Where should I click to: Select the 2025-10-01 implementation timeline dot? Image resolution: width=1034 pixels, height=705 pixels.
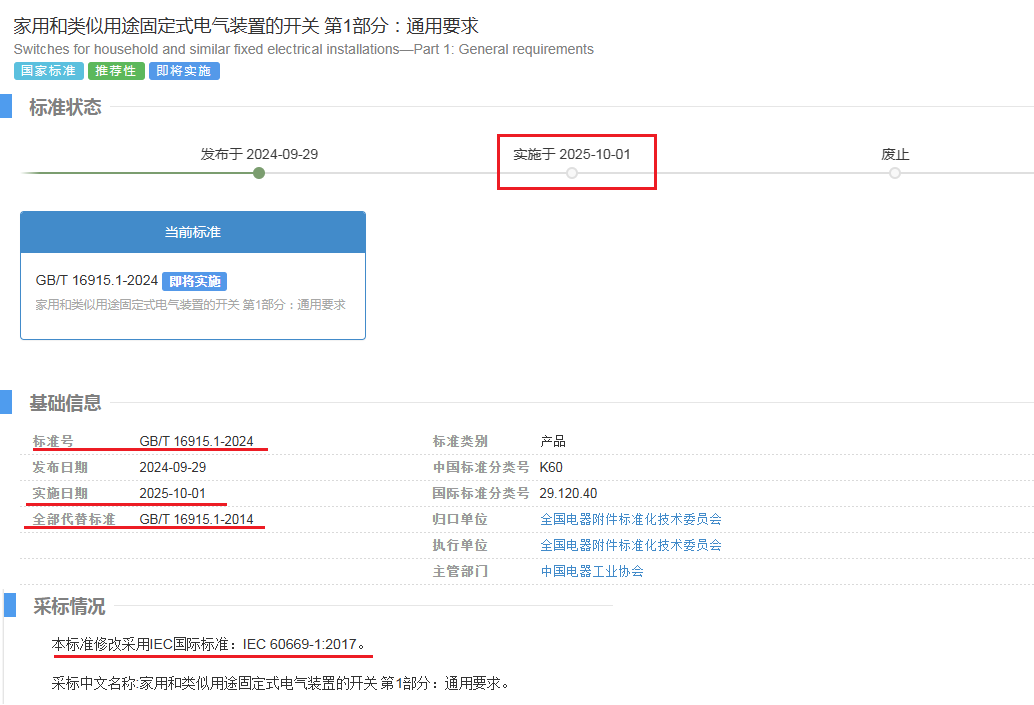[x=572, y=173]
